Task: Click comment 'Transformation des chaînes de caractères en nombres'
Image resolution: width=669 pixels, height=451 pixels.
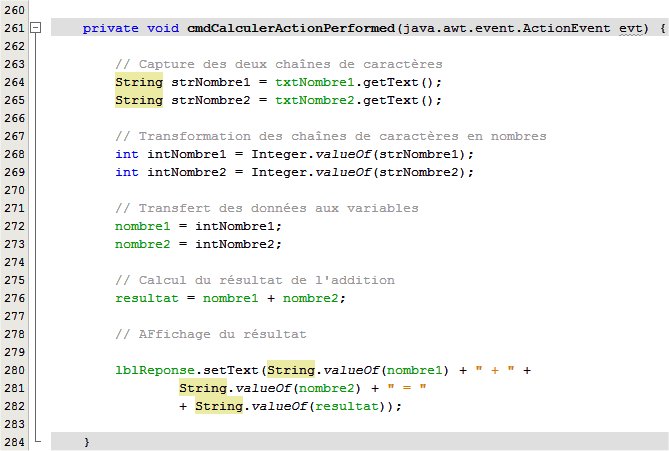Action: point(331,136)
